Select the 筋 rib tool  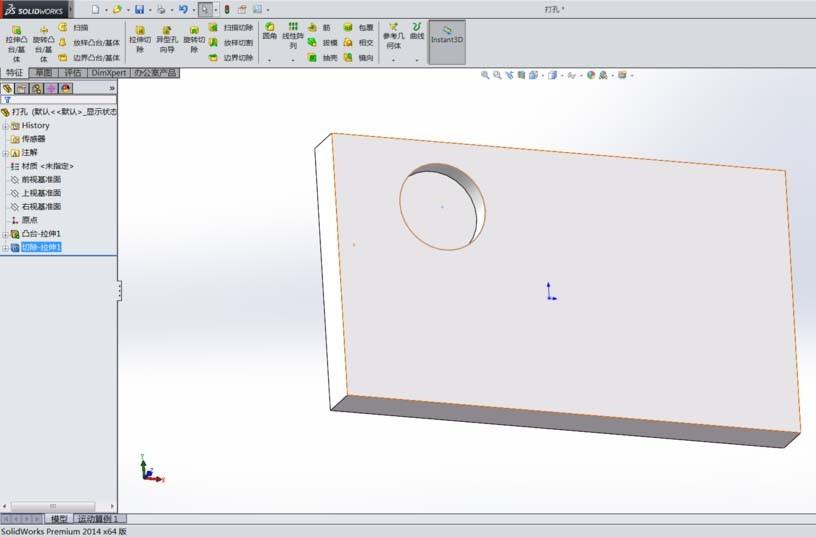click(x=319, y=27)
